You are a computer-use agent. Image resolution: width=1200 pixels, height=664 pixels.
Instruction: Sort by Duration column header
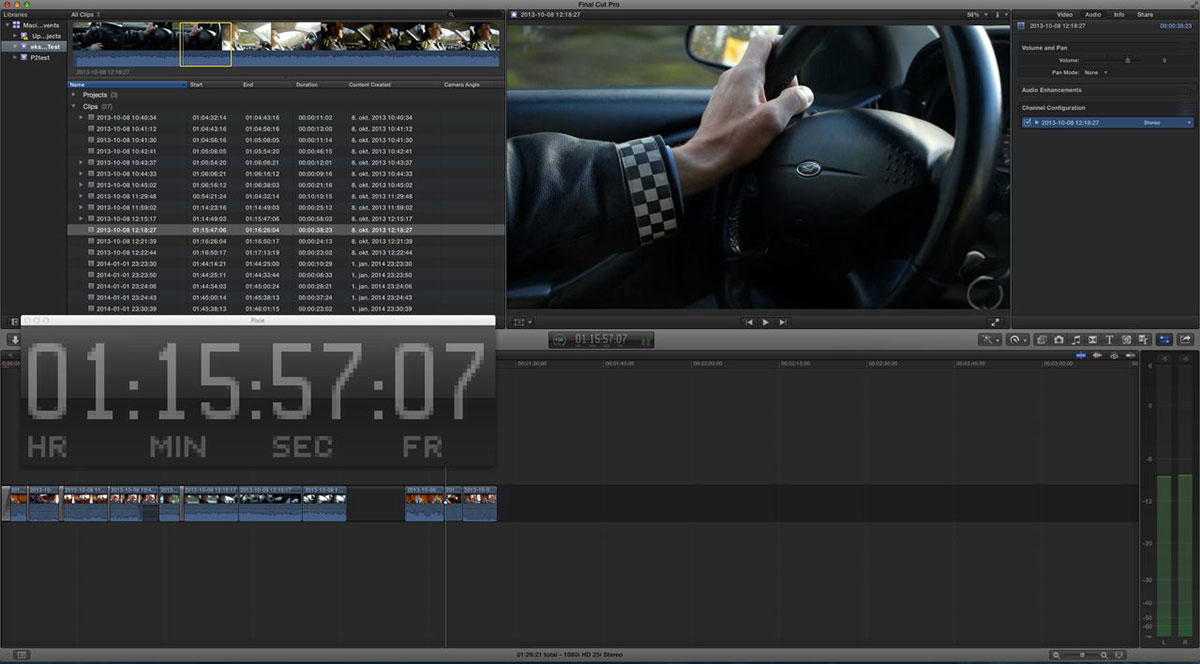click(x=320, y=84)
